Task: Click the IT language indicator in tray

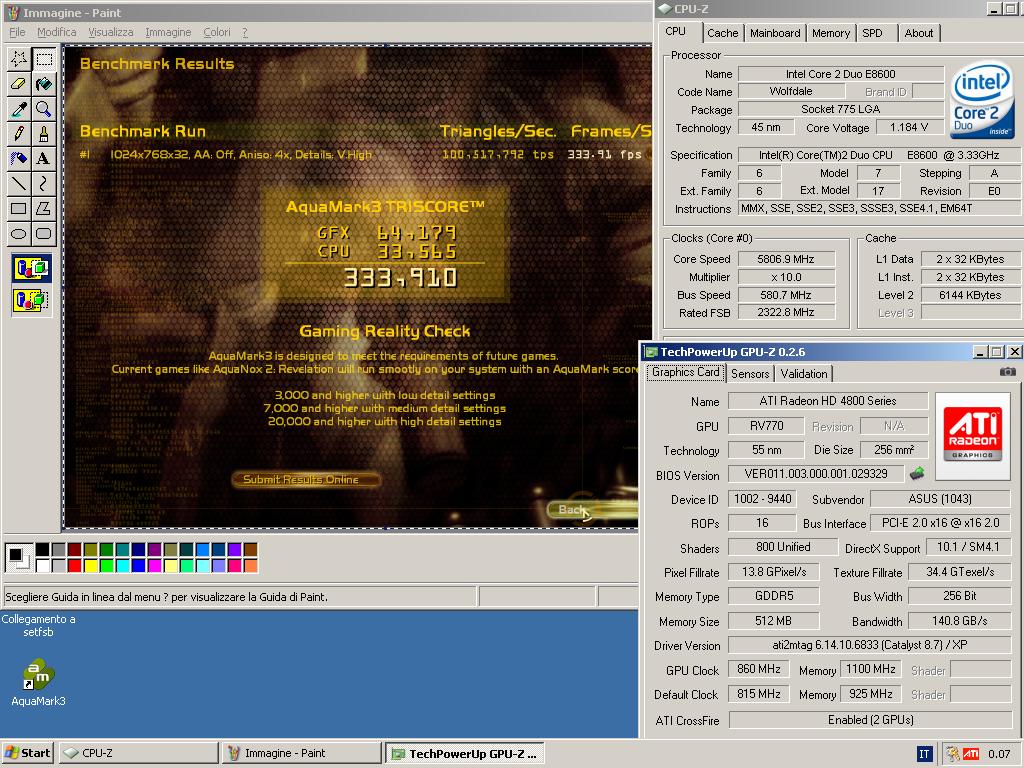Action: [x=924, y=754]
